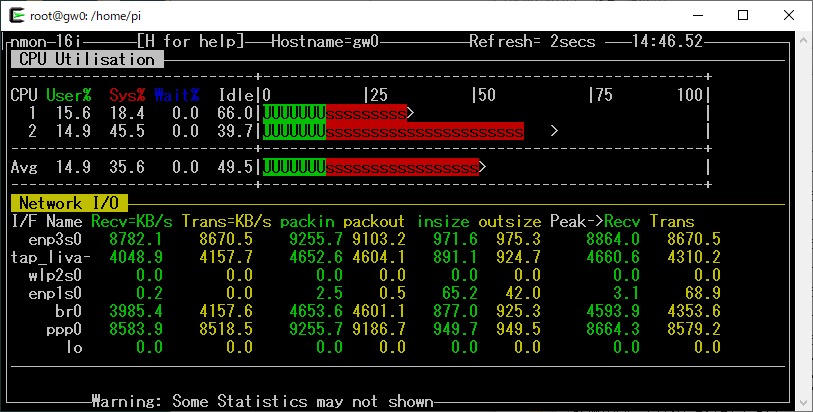Image resolution: width=813 pixels, height=412 pixels.
Task: Minimize the terminal window
Action: click(x=698, y=16)
